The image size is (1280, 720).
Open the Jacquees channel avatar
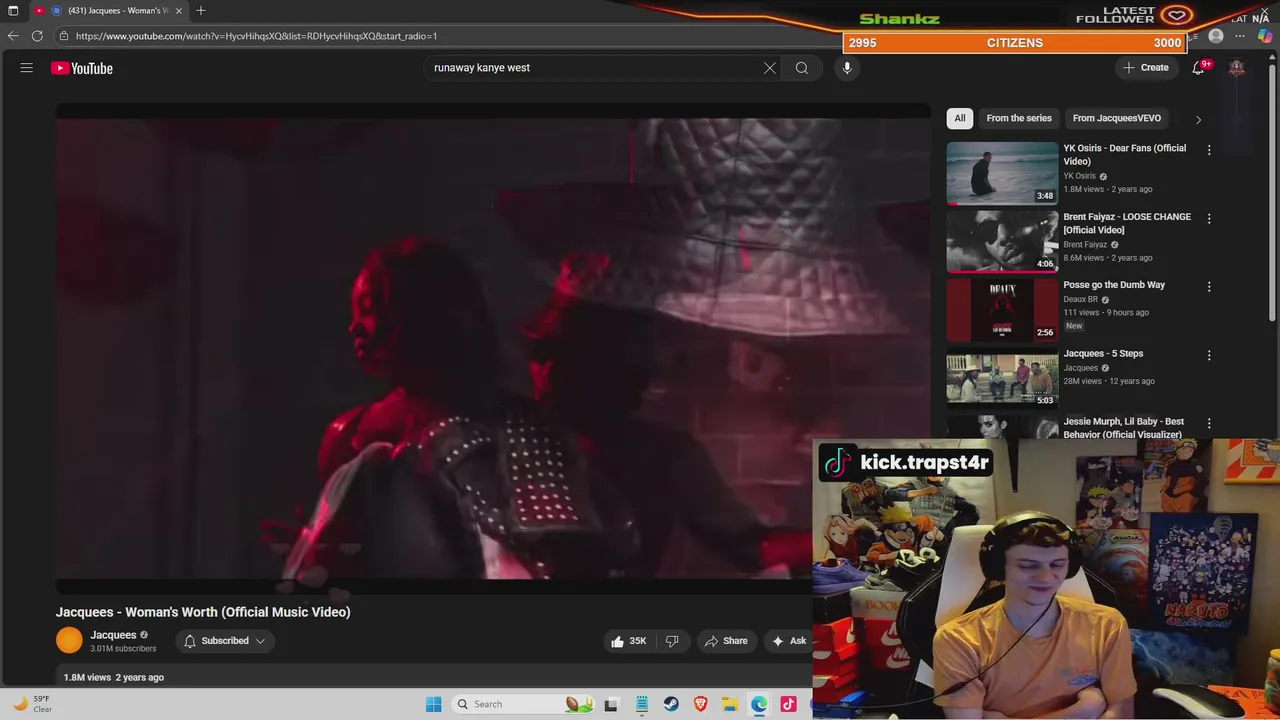pos(69,640)
